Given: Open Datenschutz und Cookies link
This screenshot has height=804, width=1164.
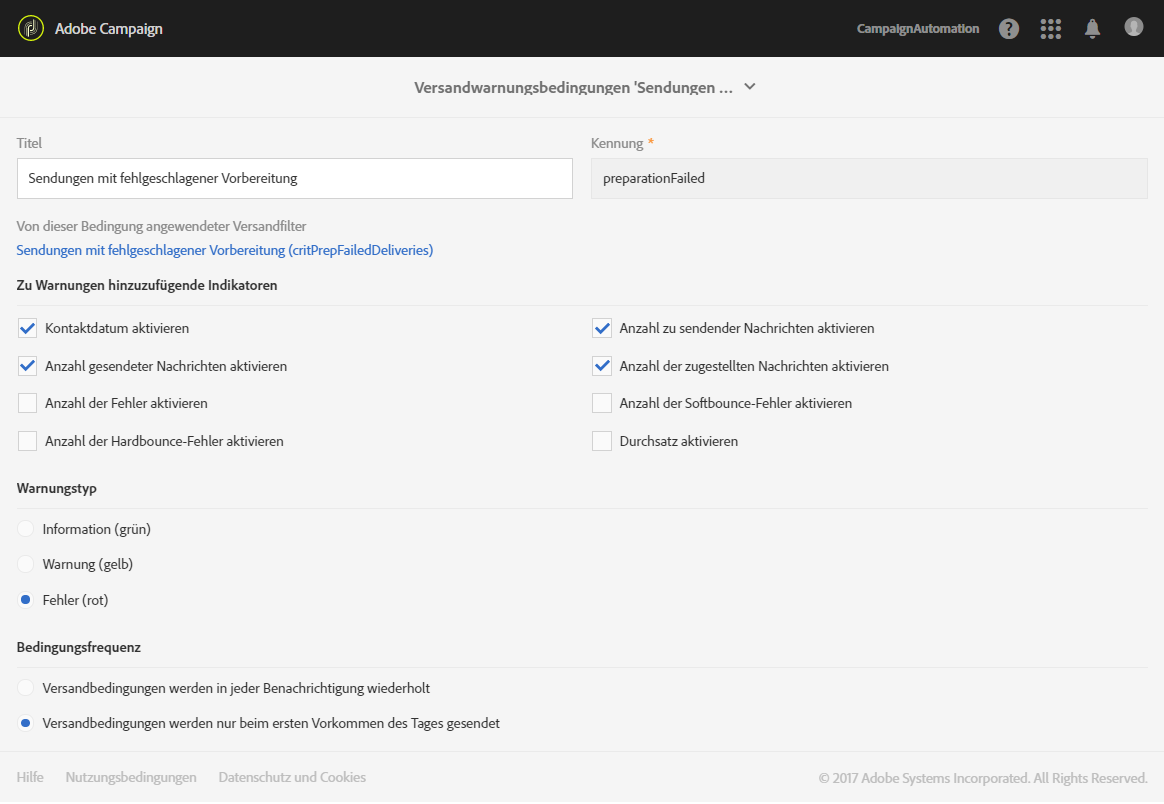Looking at the screenshot, I should click(292, 777).
